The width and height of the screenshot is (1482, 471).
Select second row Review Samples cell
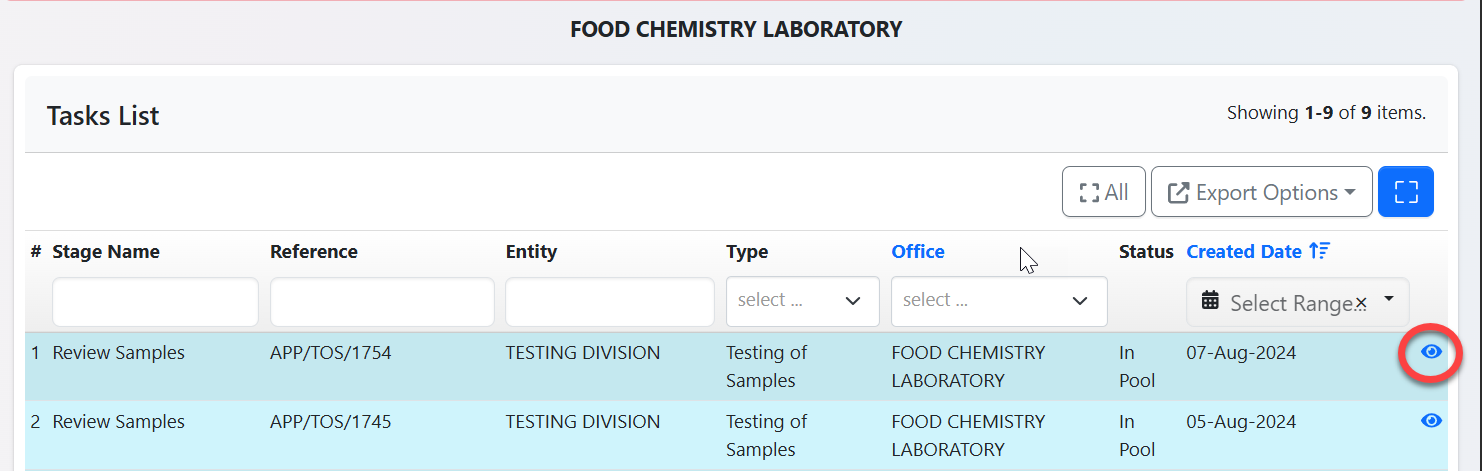(x=118, y=422)
